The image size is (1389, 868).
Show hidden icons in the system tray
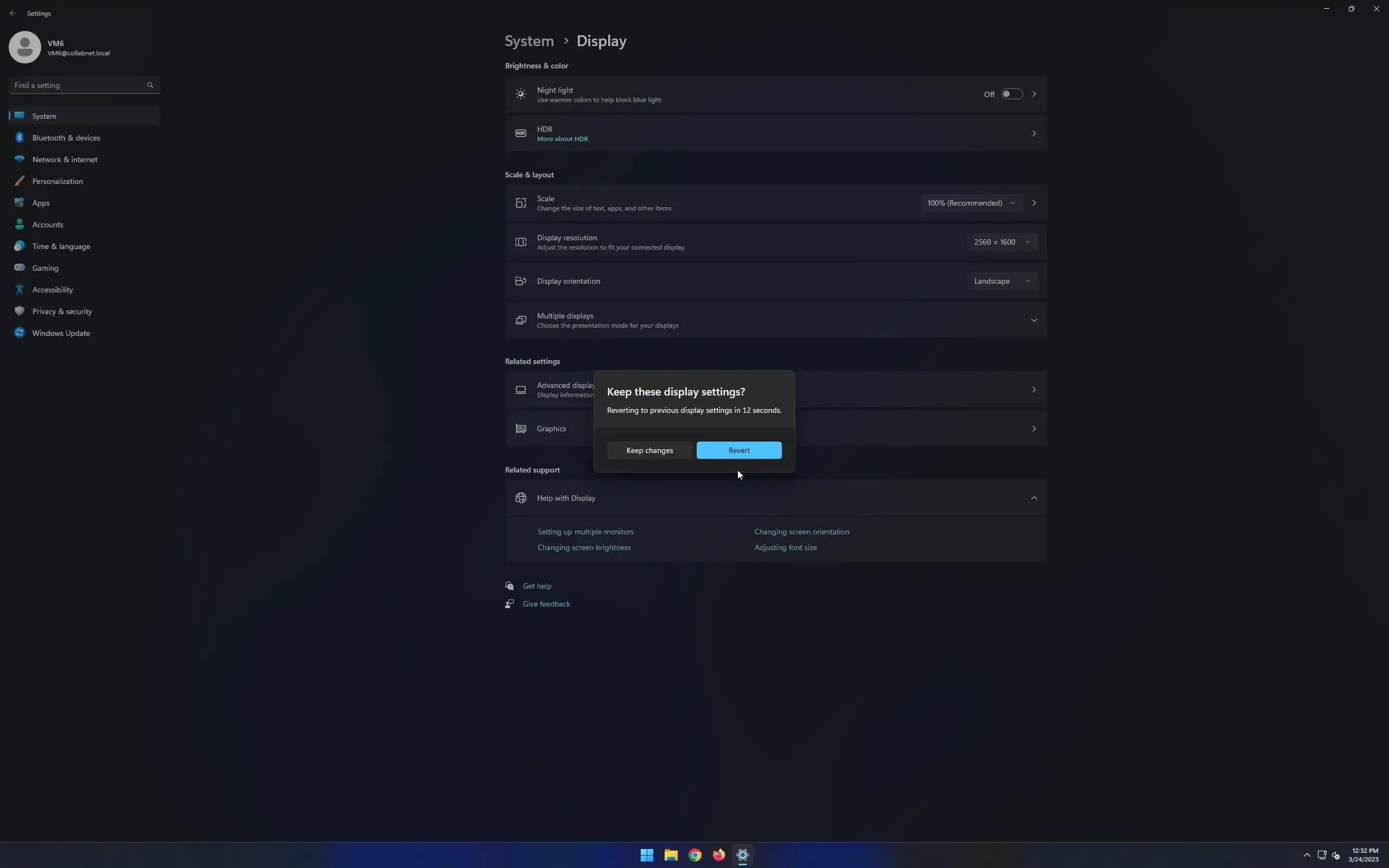[1307, 855]
